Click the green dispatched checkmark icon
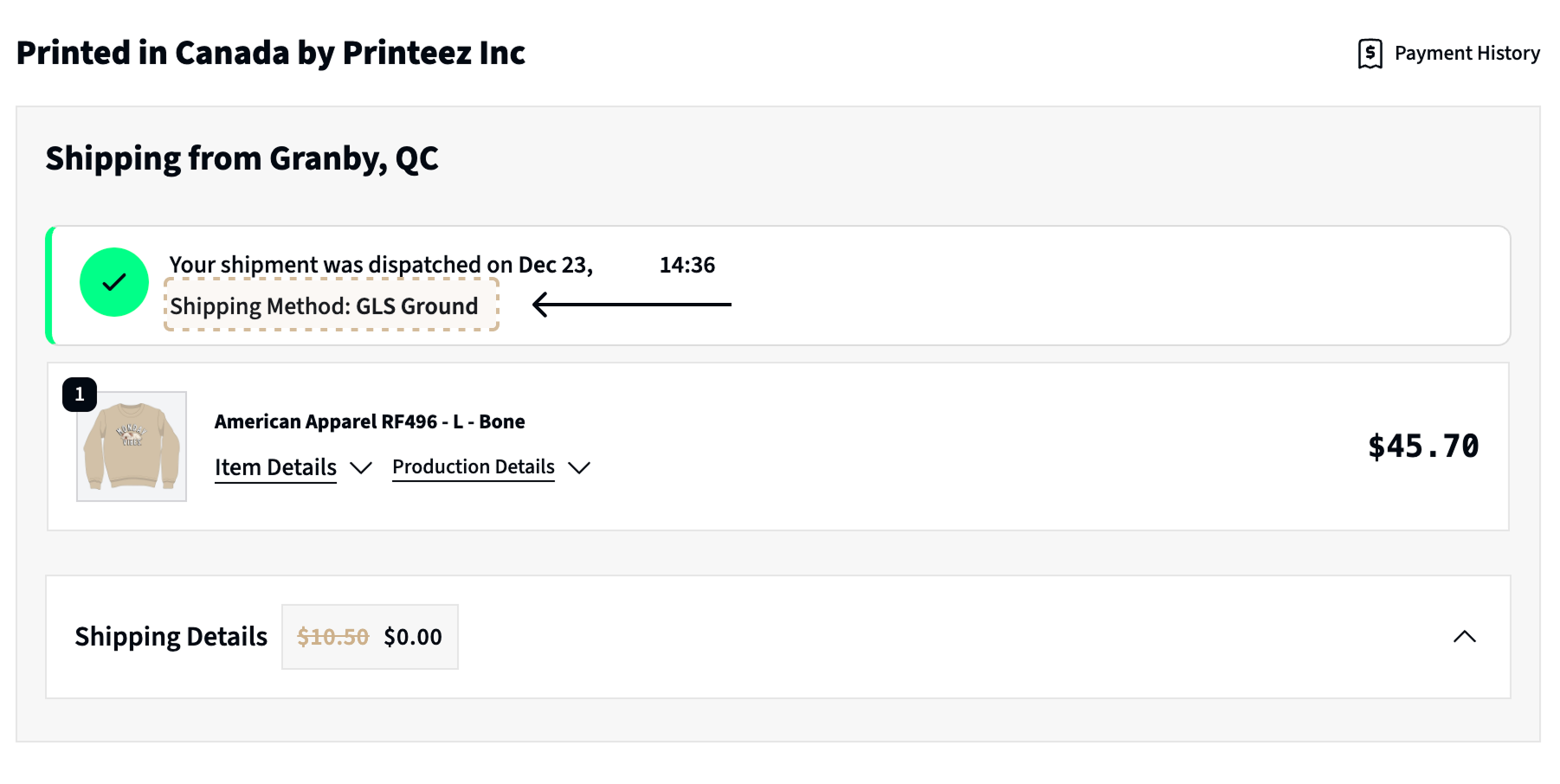The image size is (1560, 784). coord(114,282)
